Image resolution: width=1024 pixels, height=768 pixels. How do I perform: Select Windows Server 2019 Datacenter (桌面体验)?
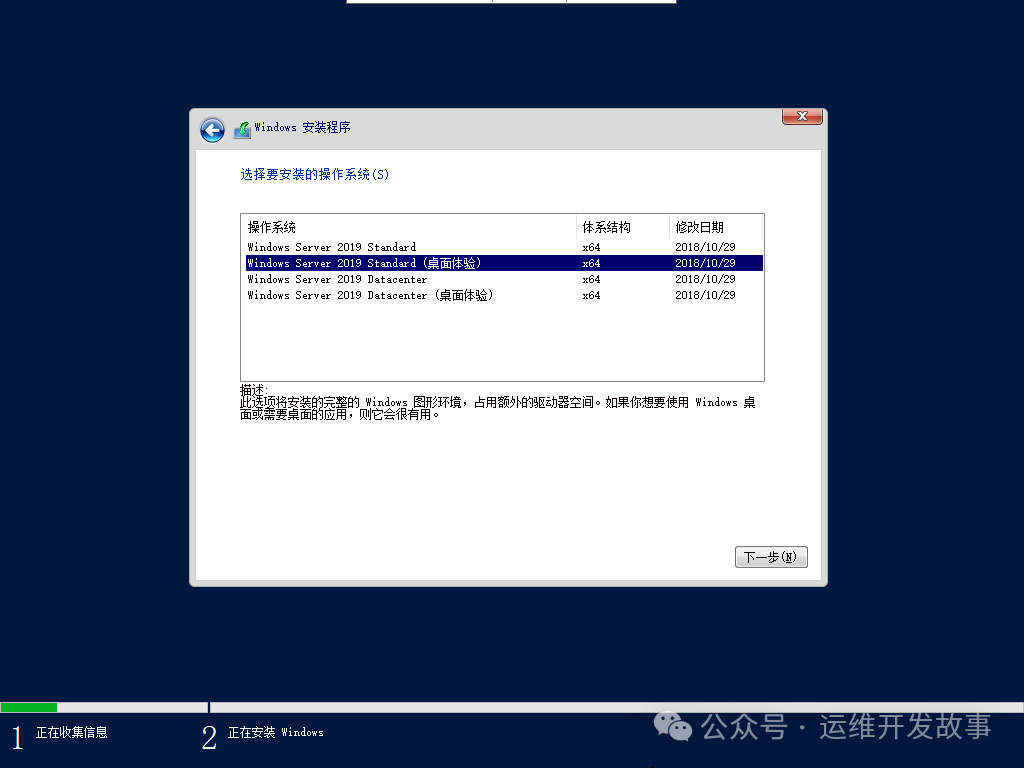[x=340, y=295]
